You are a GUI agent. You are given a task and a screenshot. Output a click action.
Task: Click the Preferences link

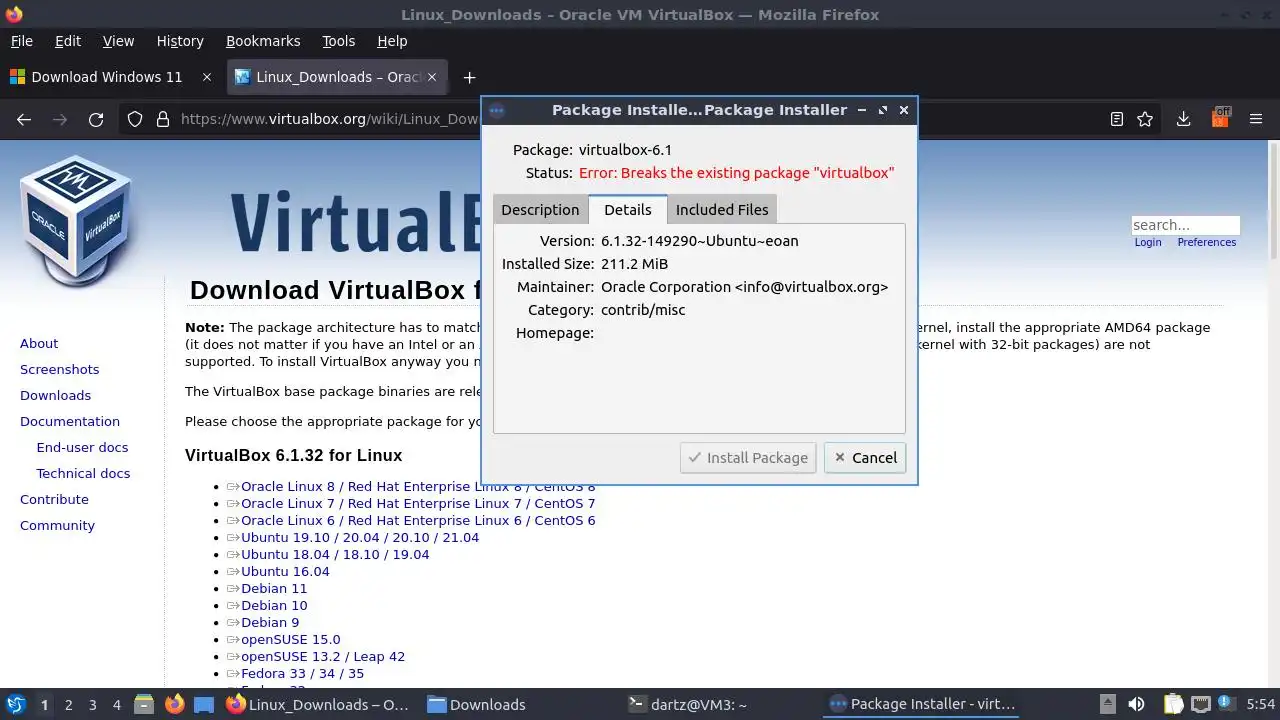(1206, 242)
